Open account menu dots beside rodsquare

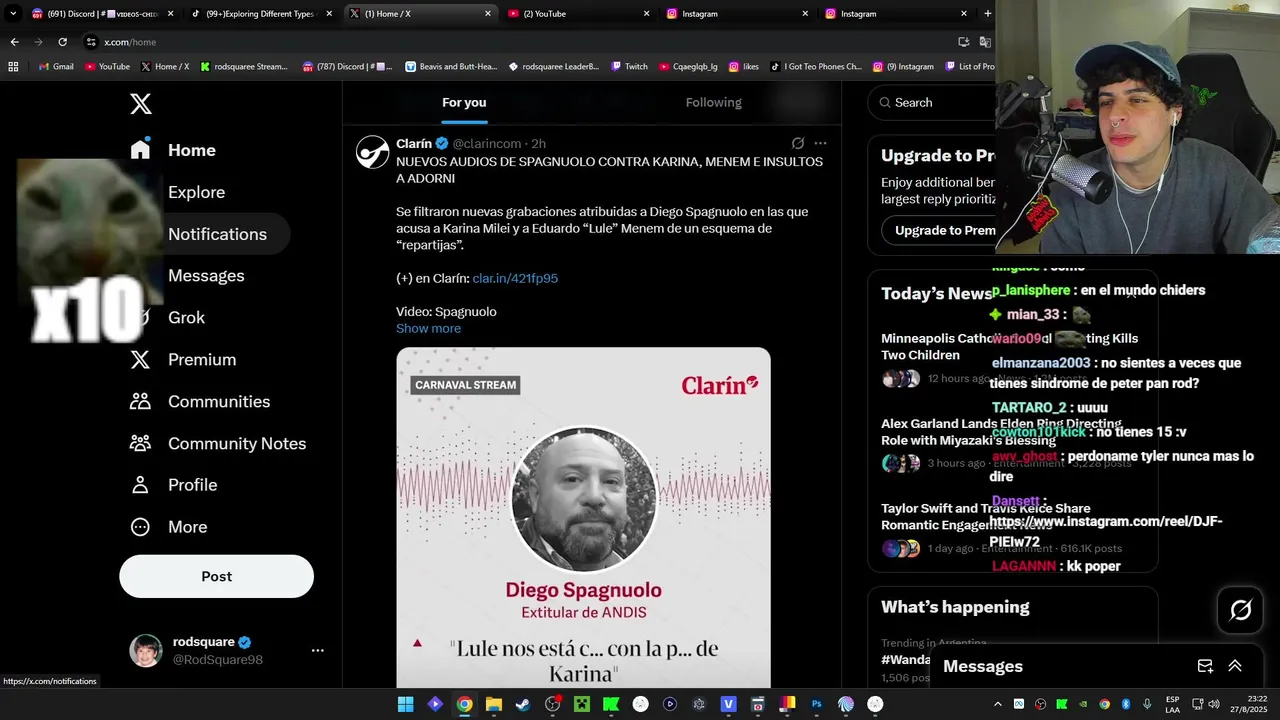pos(317,650)
